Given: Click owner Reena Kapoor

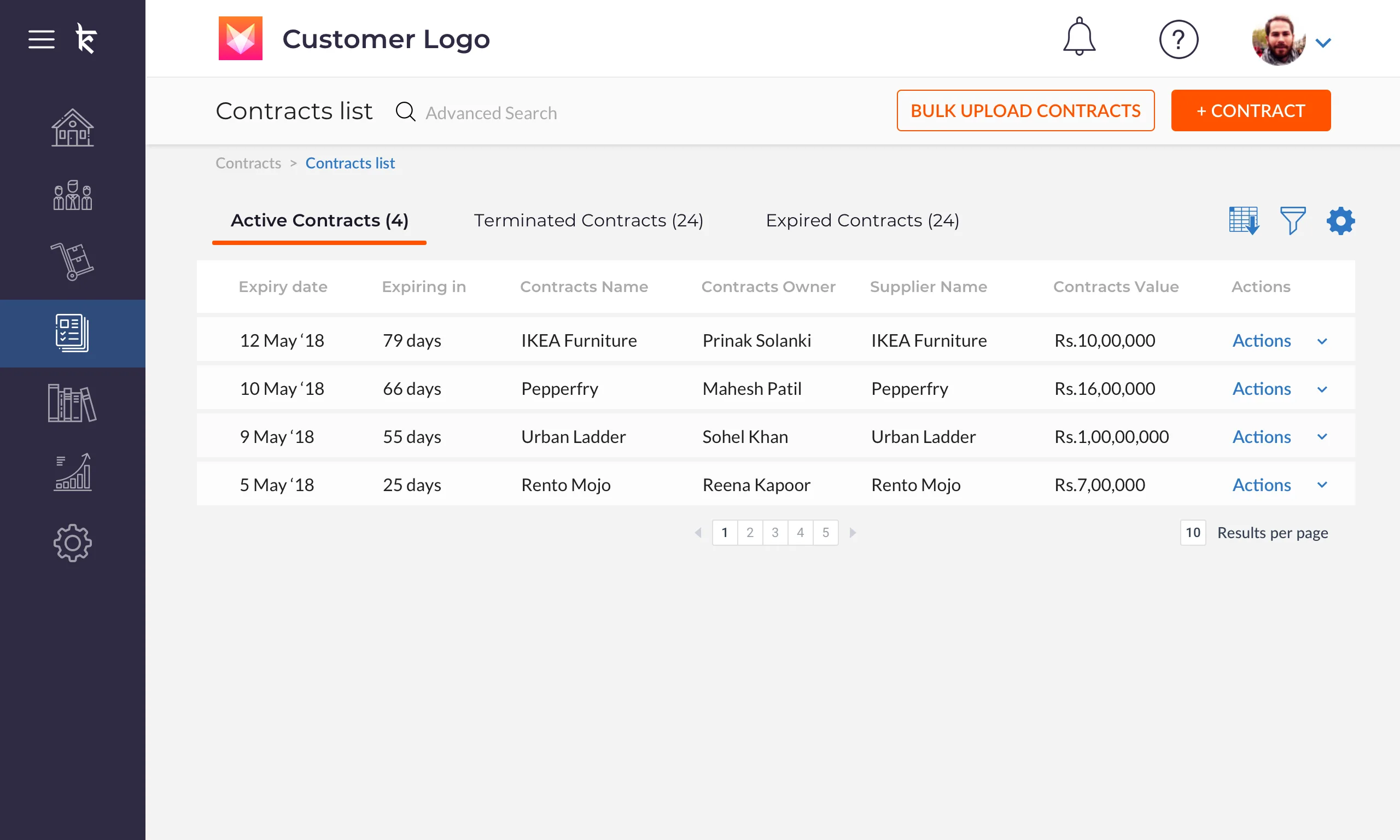Looking at the screenshot, I should pyautogui.click(x=756, y=485).
